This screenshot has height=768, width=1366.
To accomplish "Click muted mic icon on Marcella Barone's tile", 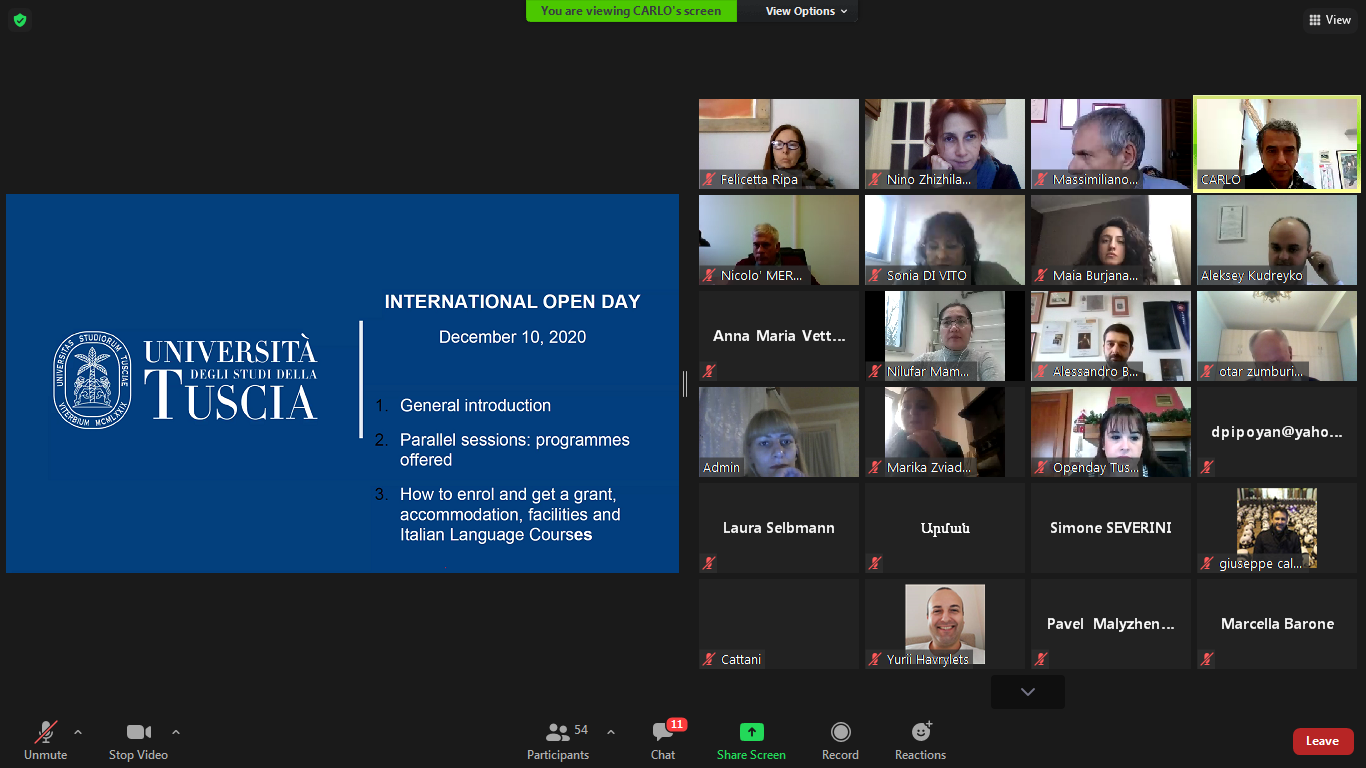I will [x=1207, y=659].
